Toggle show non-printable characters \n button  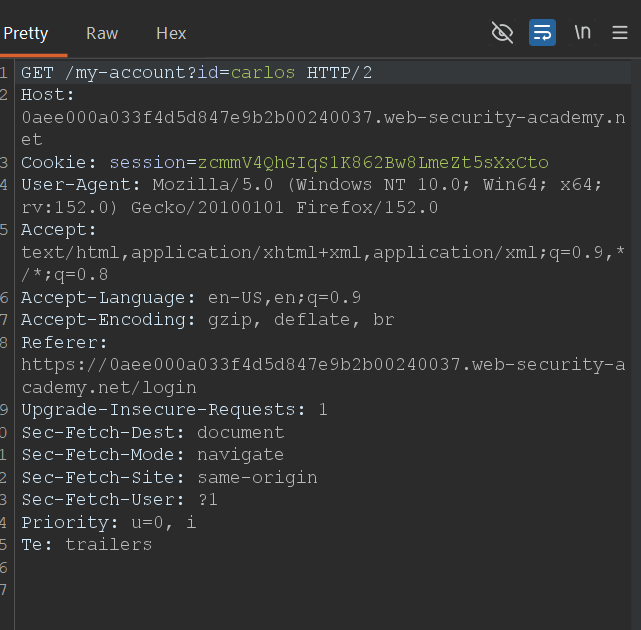583,32
